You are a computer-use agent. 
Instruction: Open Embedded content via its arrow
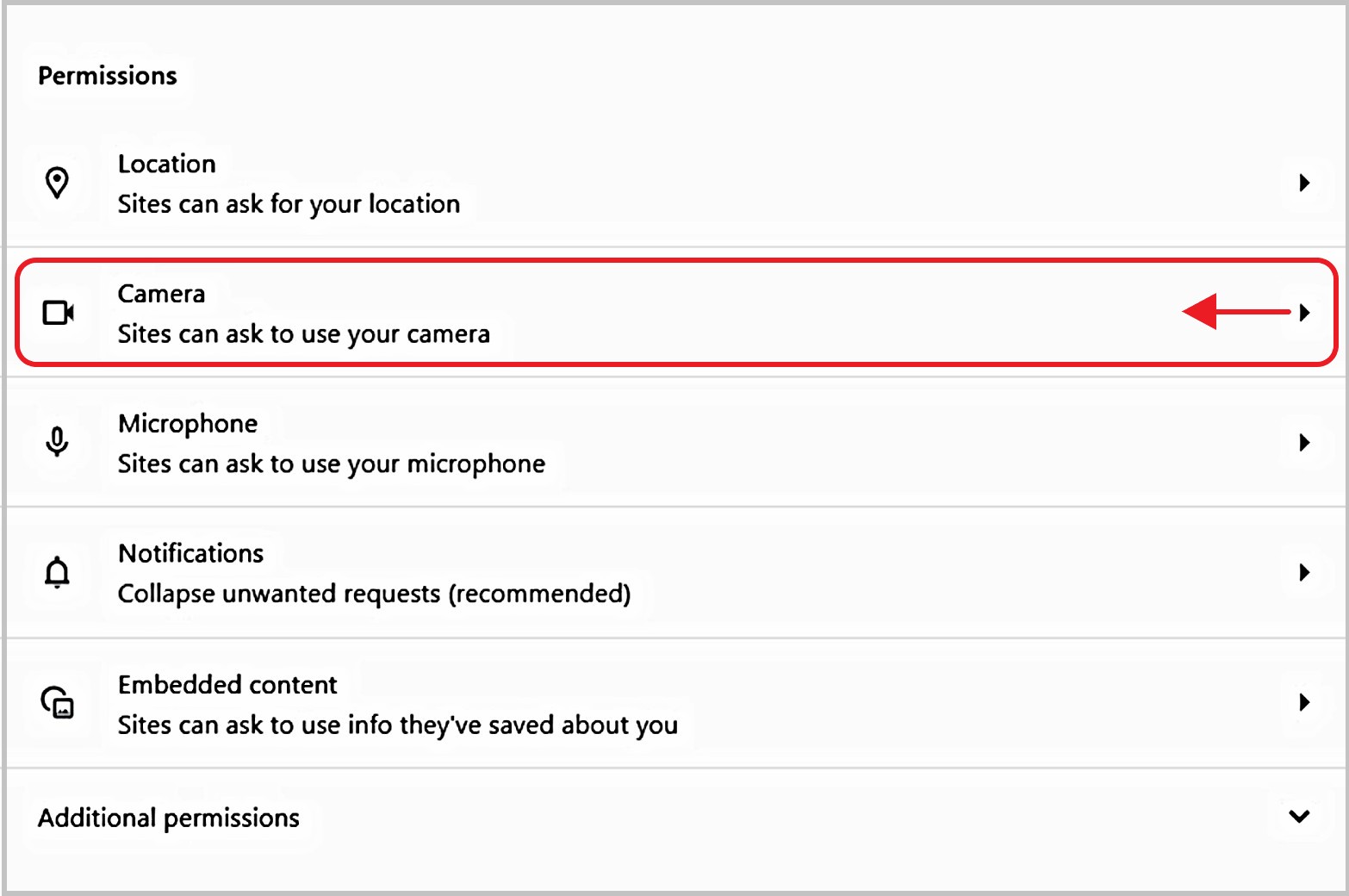pos(1304,702)
